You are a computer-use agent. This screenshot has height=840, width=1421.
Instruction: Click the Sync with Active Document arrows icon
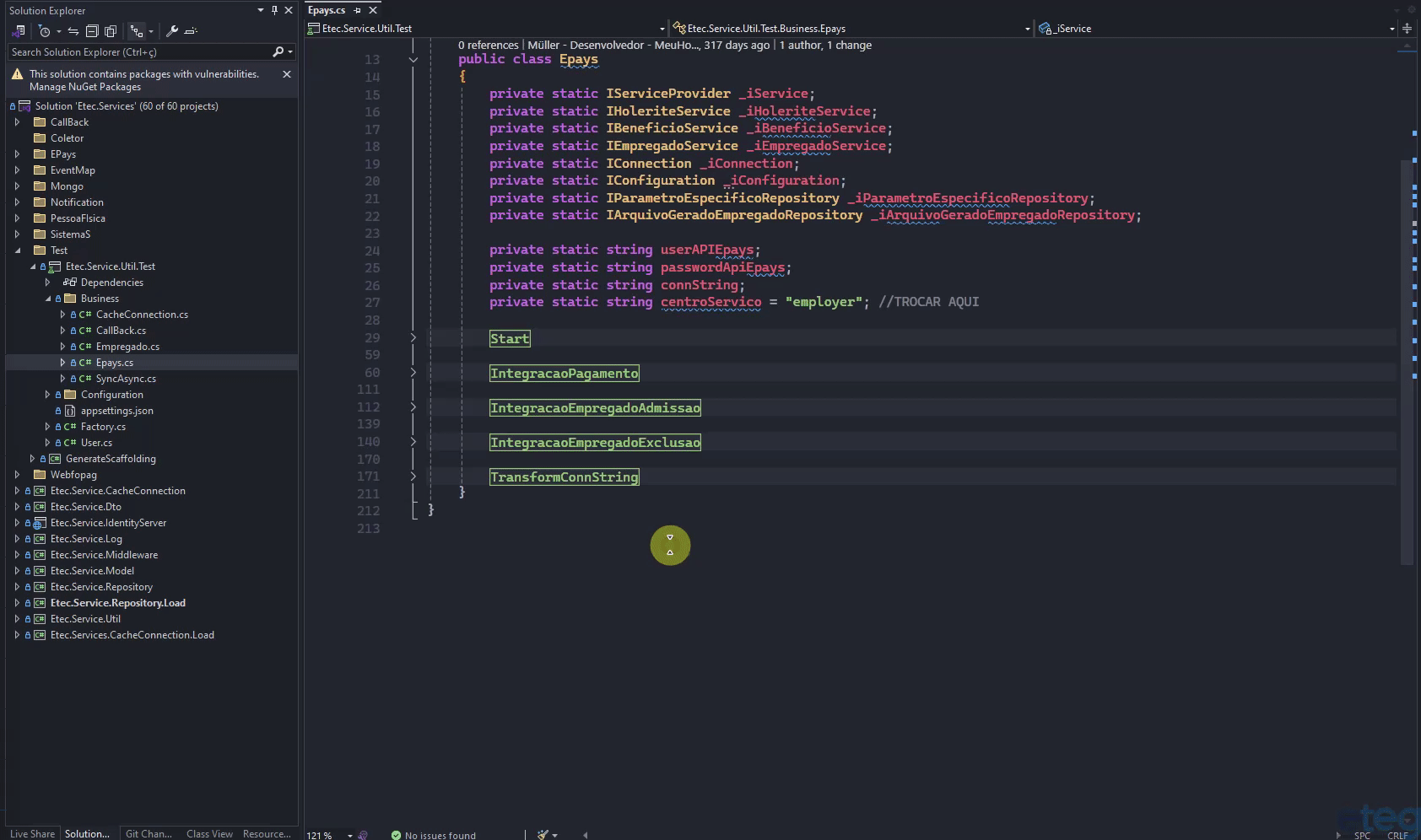(x=73, y=31)
